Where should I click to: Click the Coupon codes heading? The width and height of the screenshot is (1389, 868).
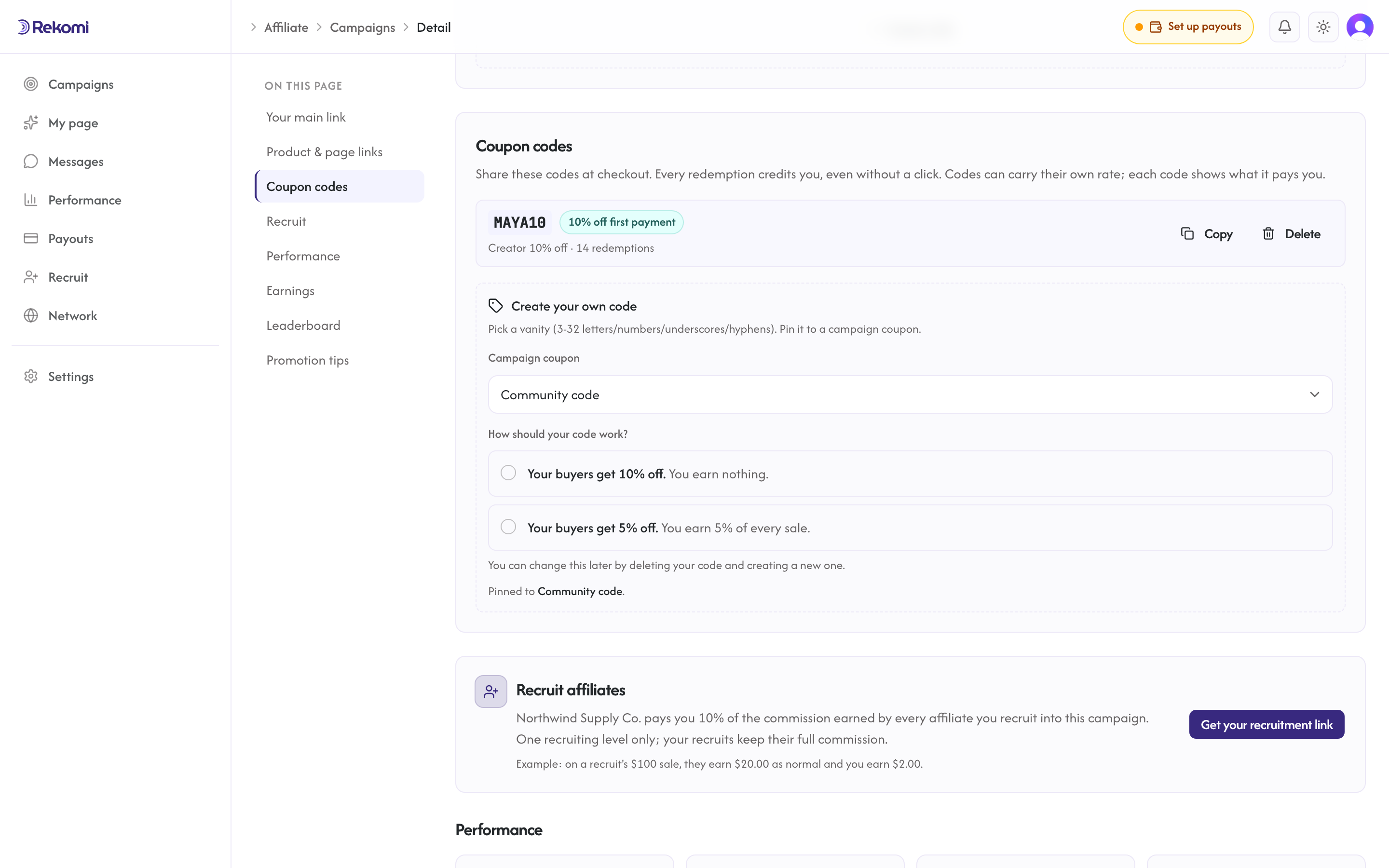click(x=523, y=147)
